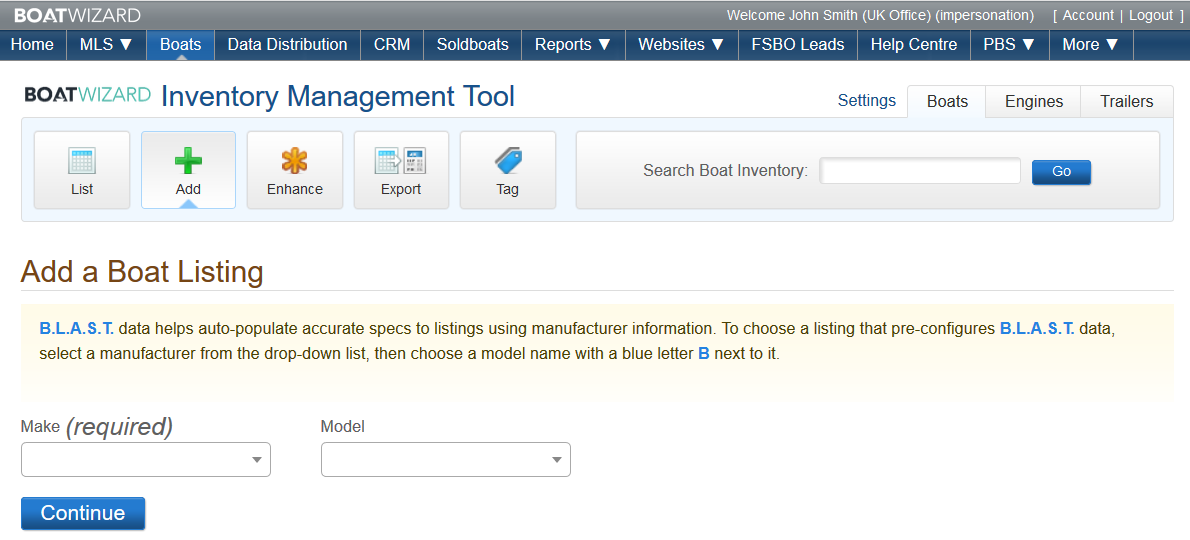Click the Account link
Viewport: 1190px width, 540px height.
[1088, 15]
